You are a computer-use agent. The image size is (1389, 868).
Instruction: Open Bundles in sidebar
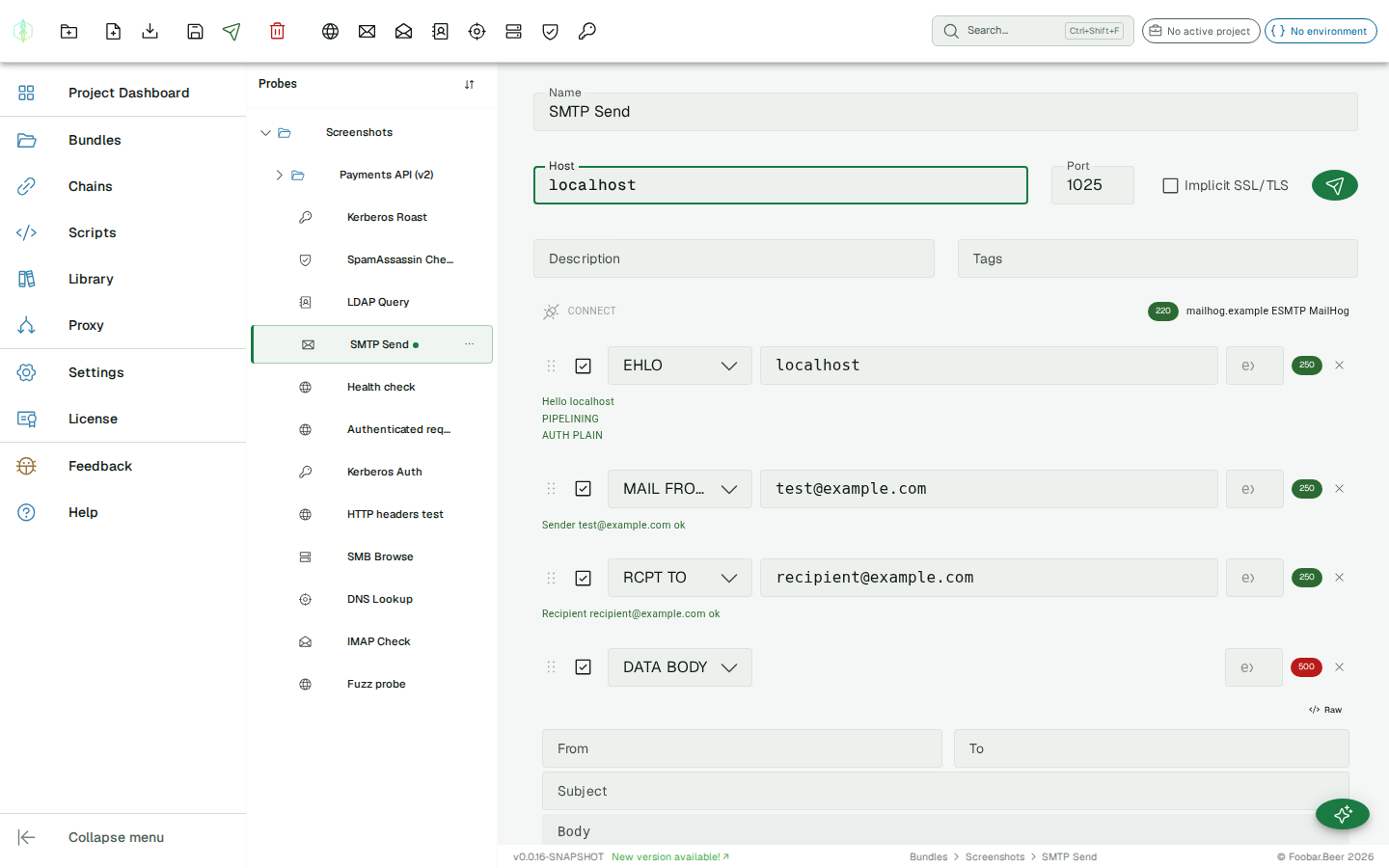click(123, 140)
